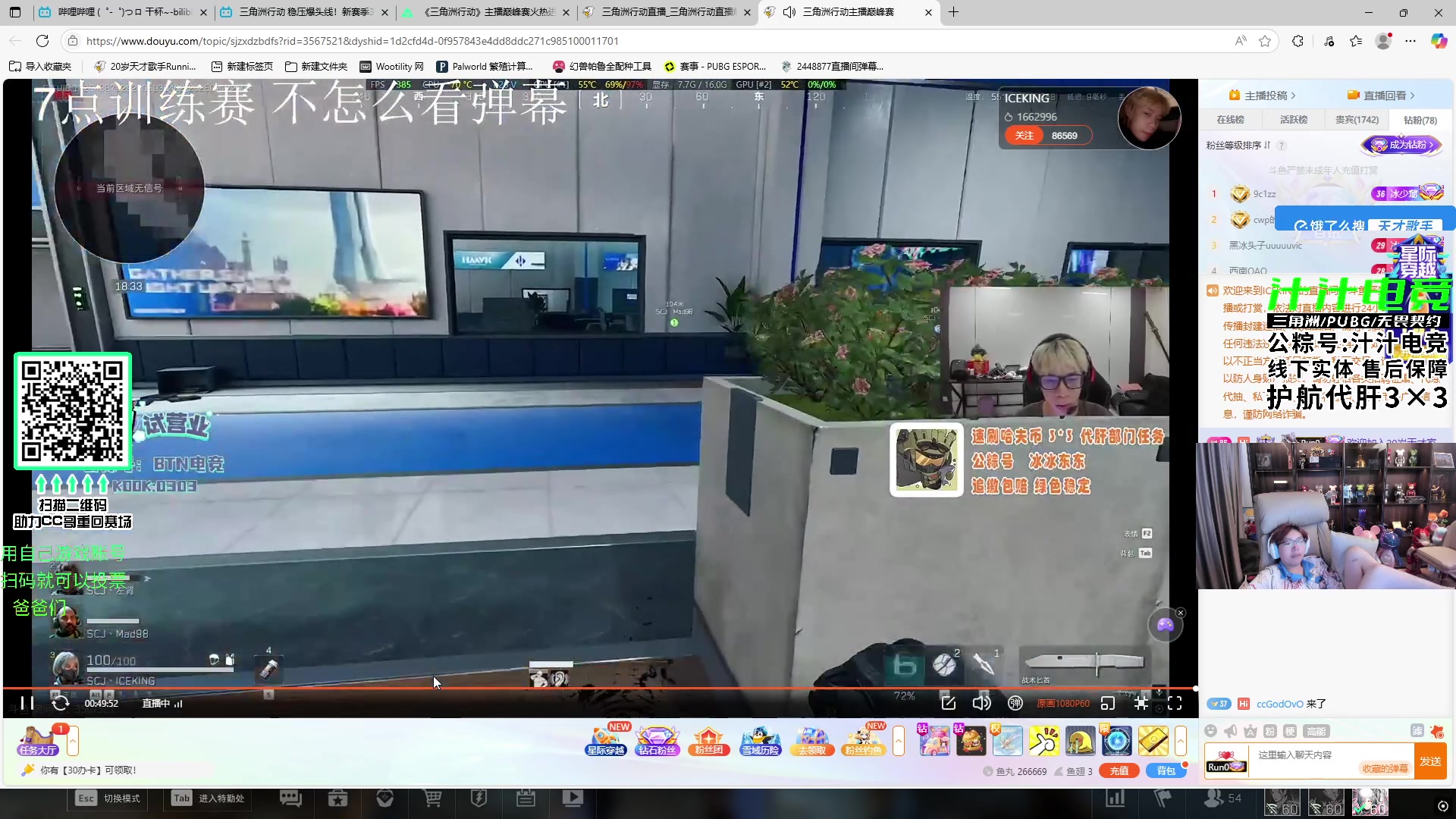This screenshot has height=819, width=1456.
Task: Switch to the 贵宾(1742) tab
Action: (x=1357, y=120)
